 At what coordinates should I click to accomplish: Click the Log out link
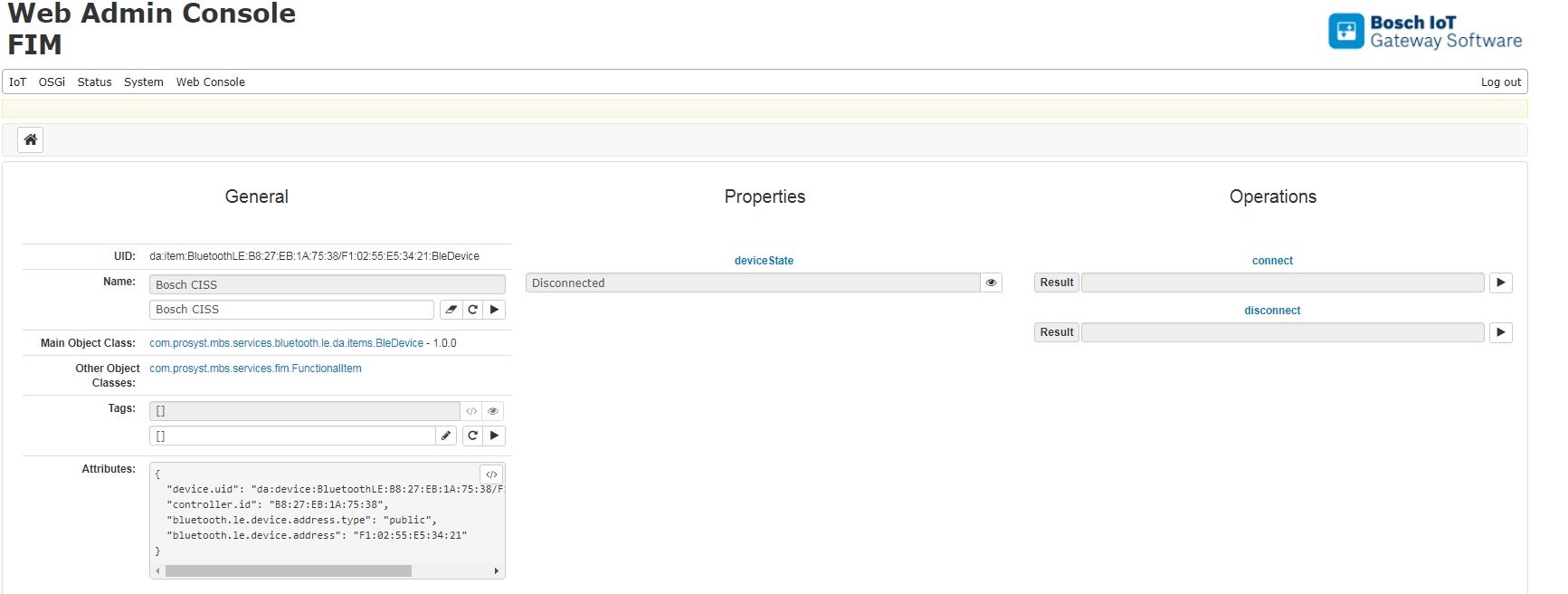click(1500, 82)
